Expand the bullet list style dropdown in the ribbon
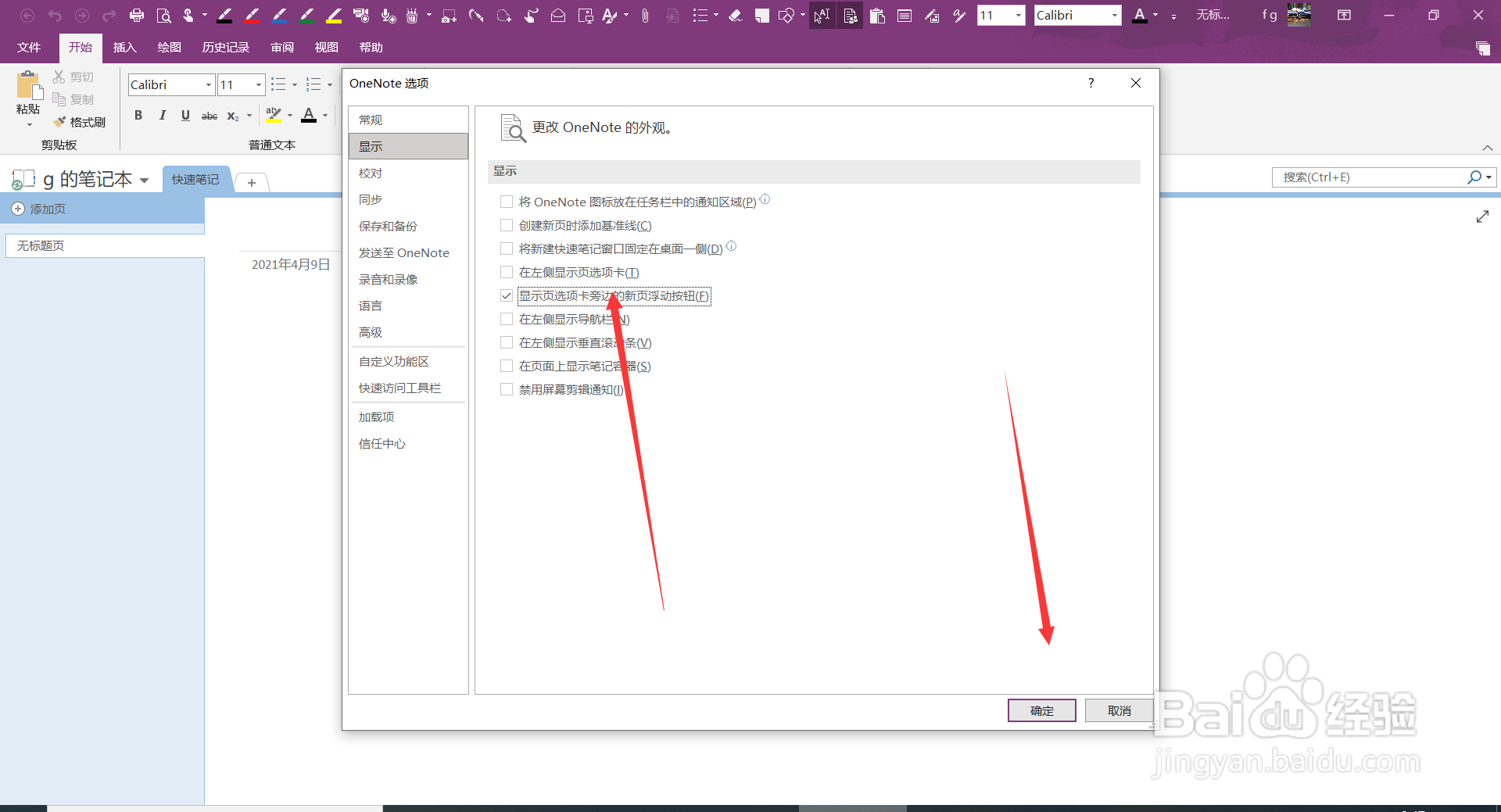 coord(295,84)
